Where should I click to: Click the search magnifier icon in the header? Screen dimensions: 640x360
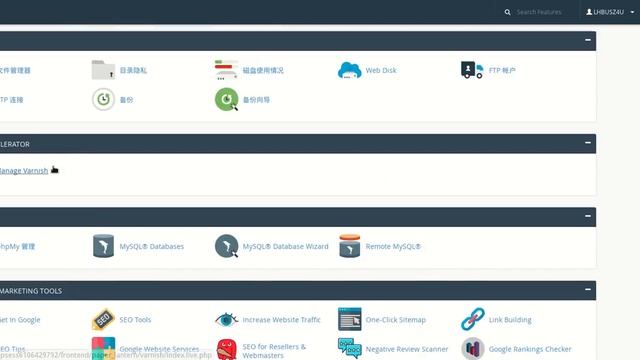click(507, 12)
